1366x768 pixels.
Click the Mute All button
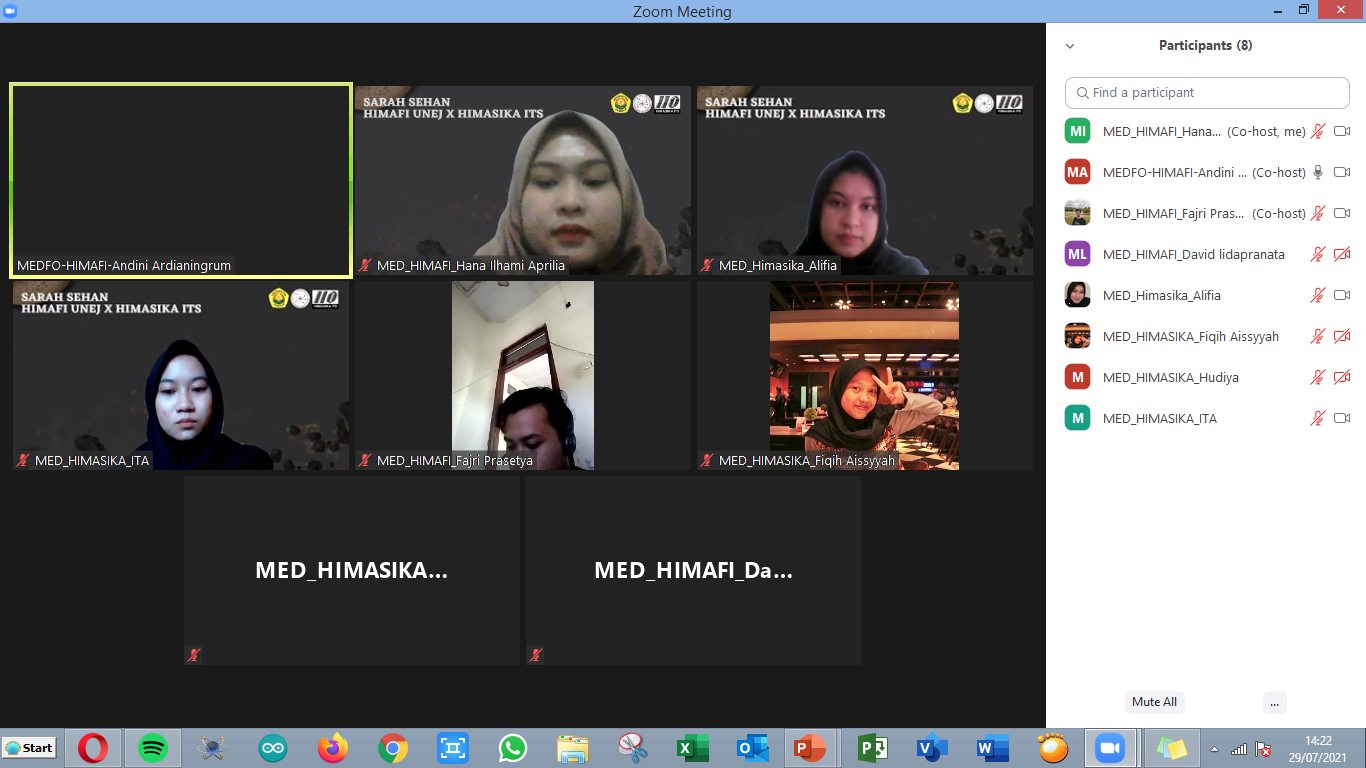click(x=1154, y=702)
